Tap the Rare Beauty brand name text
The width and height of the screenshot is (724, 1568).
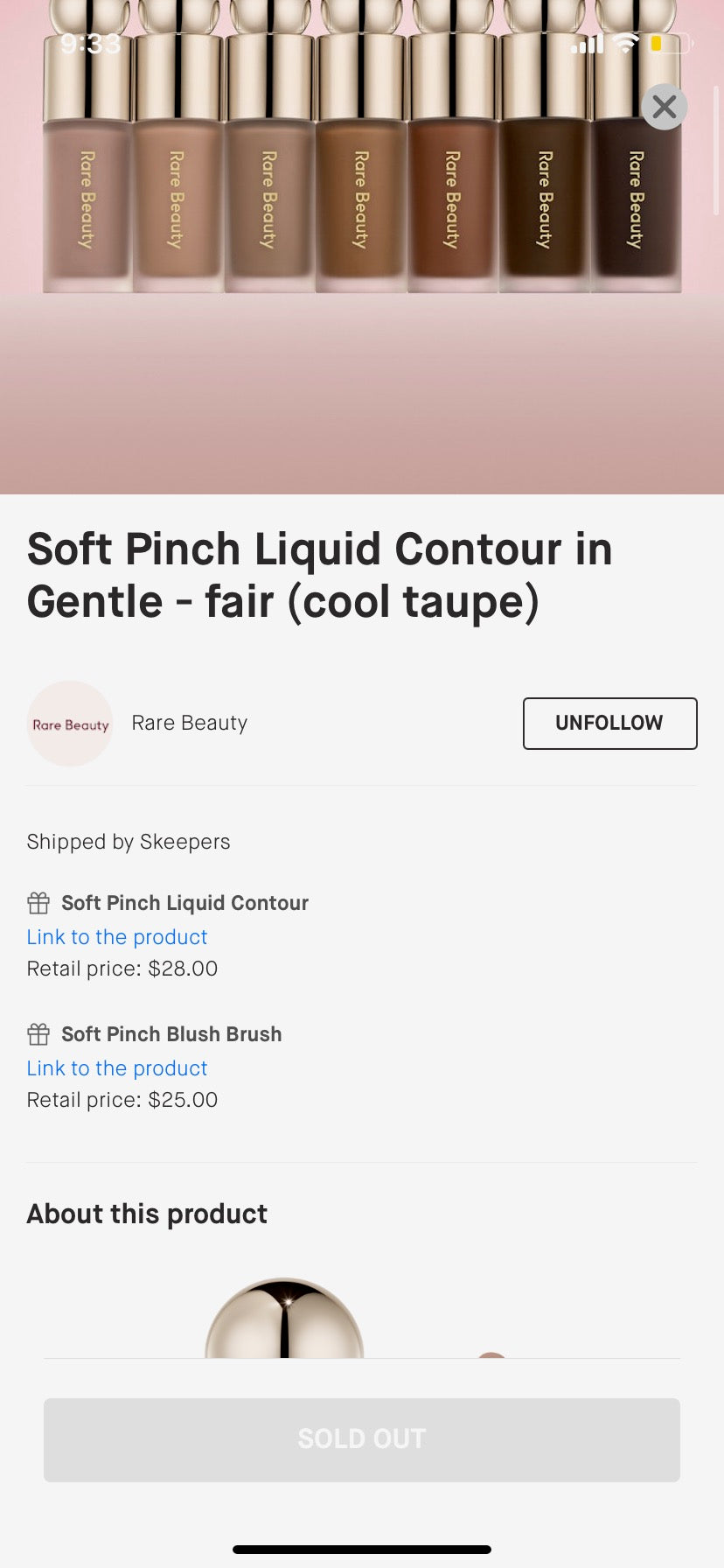[189, 723]
